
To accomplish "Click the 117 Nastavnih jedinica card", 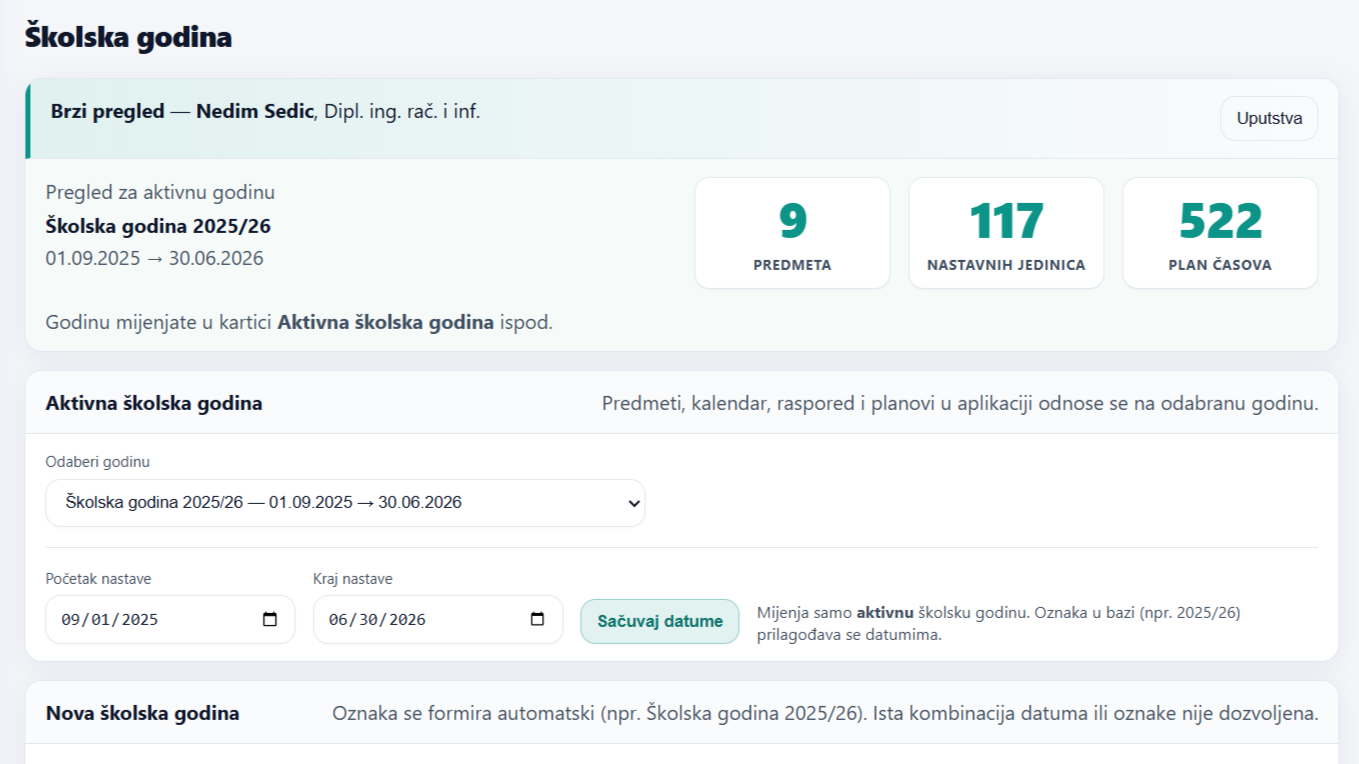I will [1006, 233].
